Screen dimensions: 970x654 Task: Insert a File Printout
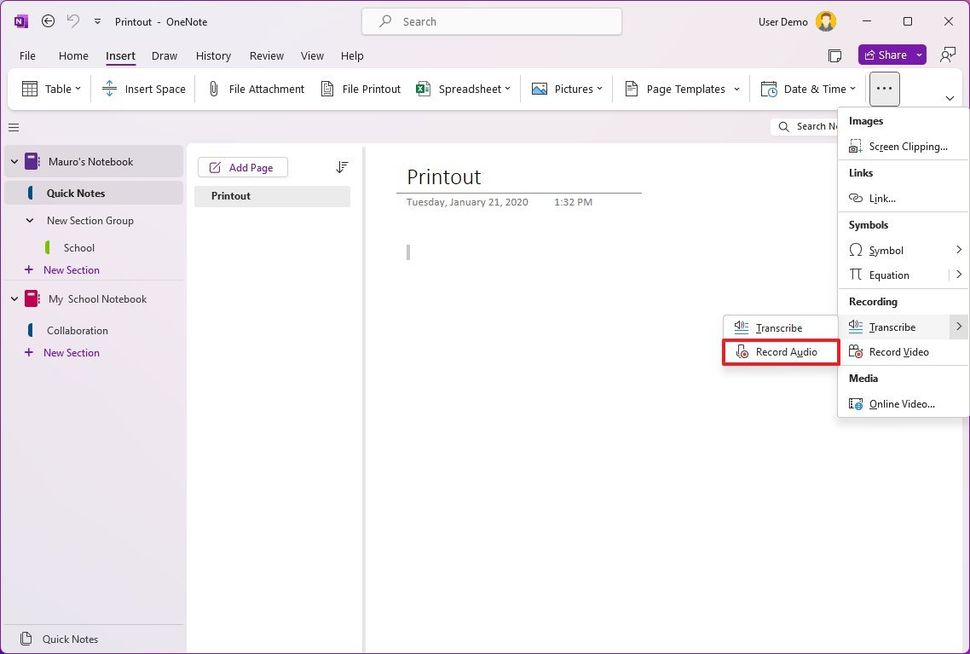coord(360,88)
